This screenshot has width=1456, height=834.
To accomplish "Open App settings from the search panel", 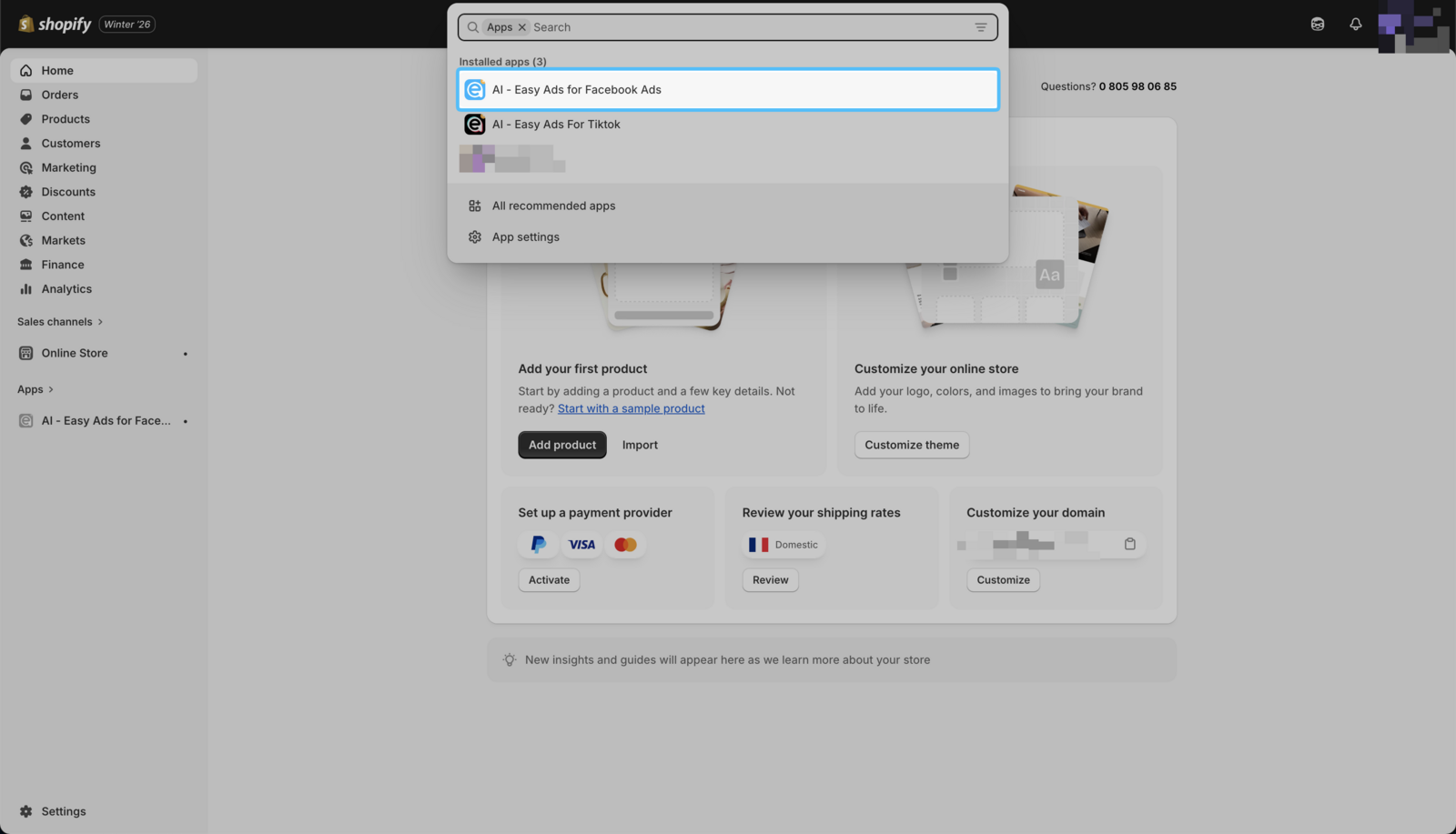I will (525, 236).
